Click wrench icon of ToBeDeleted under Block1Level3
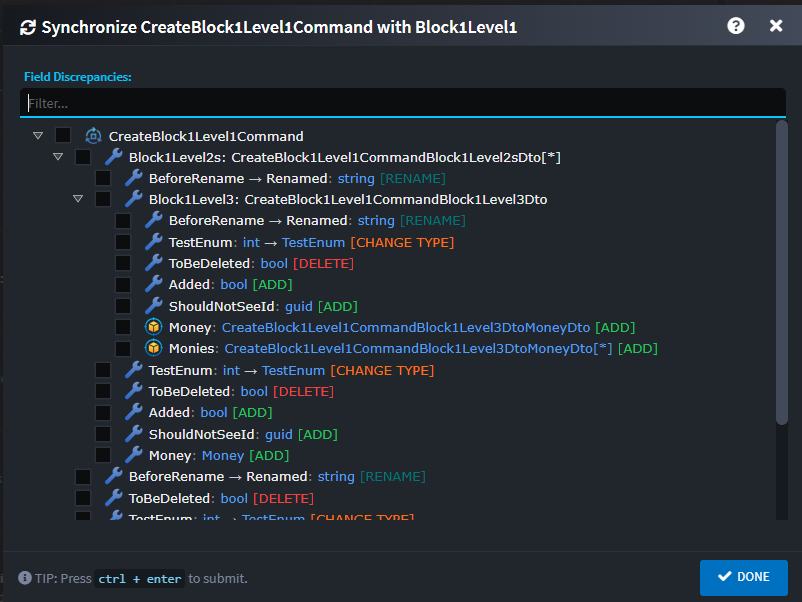Viewport: 802px width, 602px height. [x=153, y=263]
